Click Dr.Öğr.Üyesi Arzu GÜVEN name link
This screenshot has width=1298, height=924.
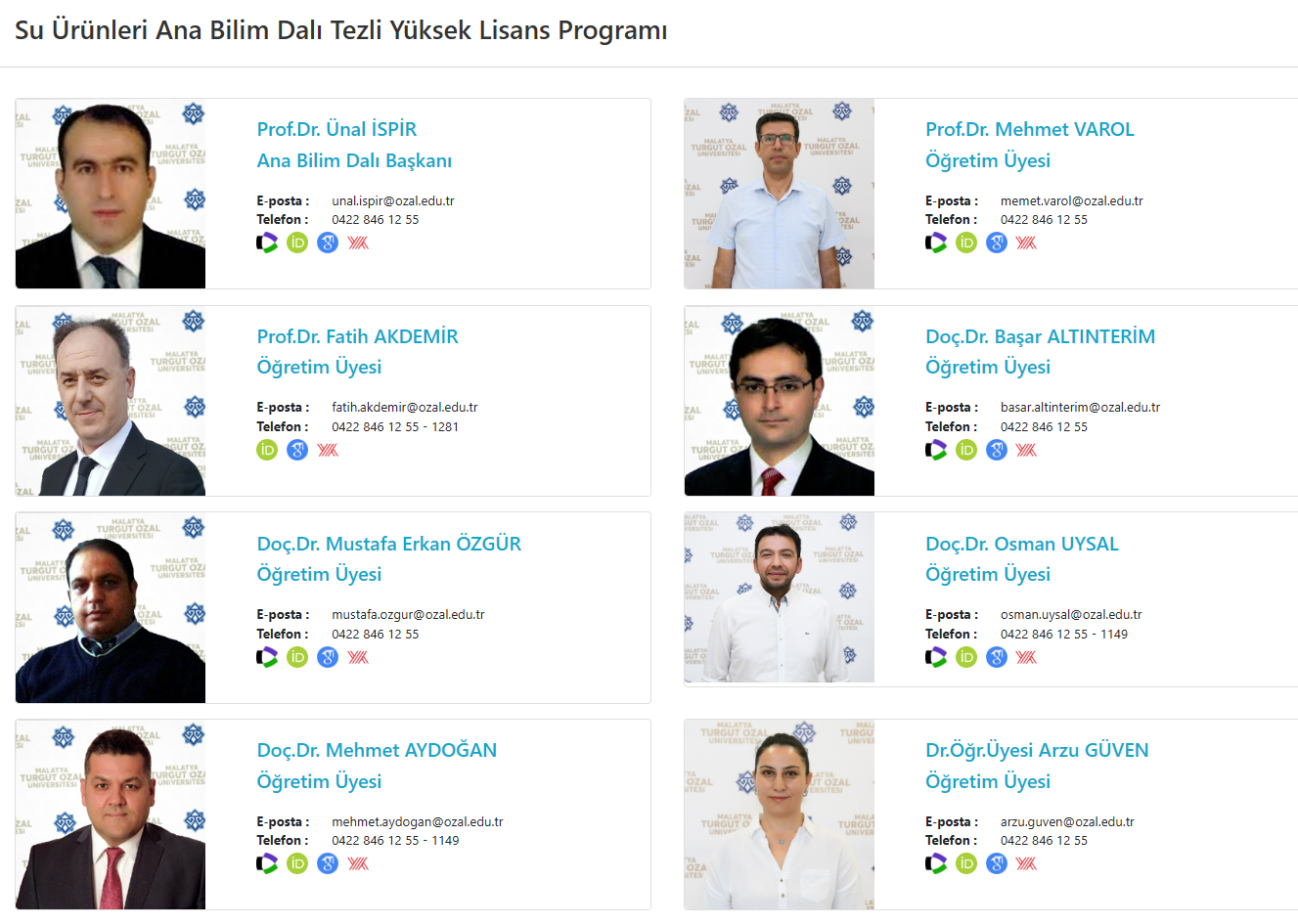click(x=1037, y=750)
